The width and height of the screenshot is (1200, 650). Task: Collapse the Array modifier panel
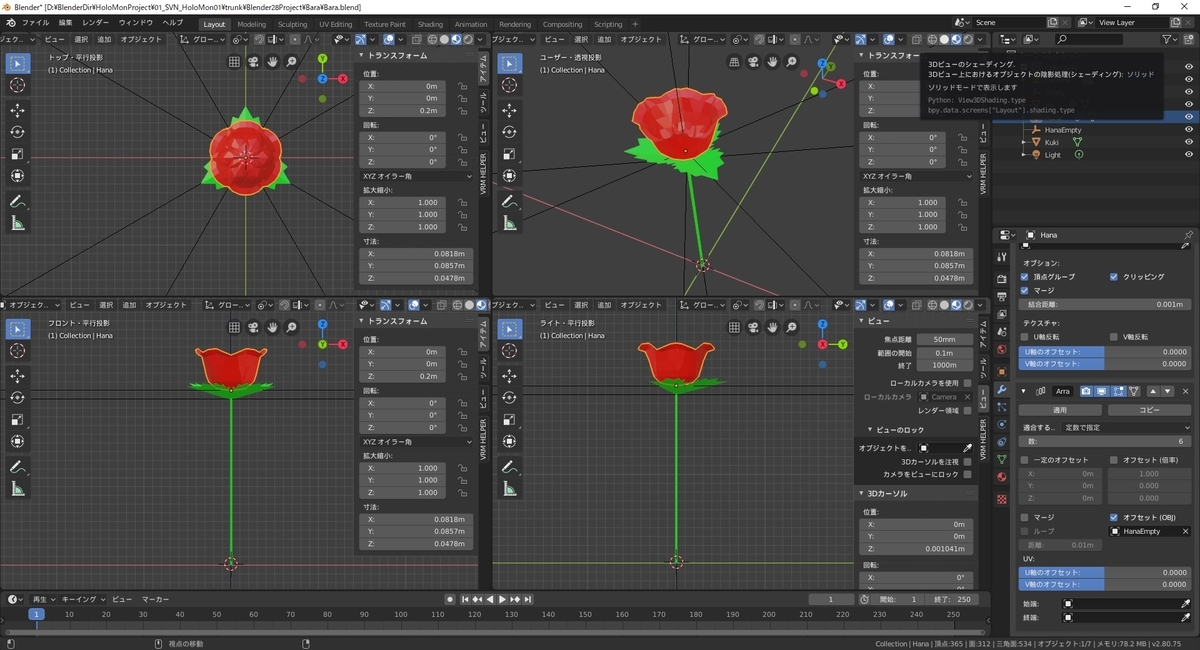click(x=1025, y=391)
